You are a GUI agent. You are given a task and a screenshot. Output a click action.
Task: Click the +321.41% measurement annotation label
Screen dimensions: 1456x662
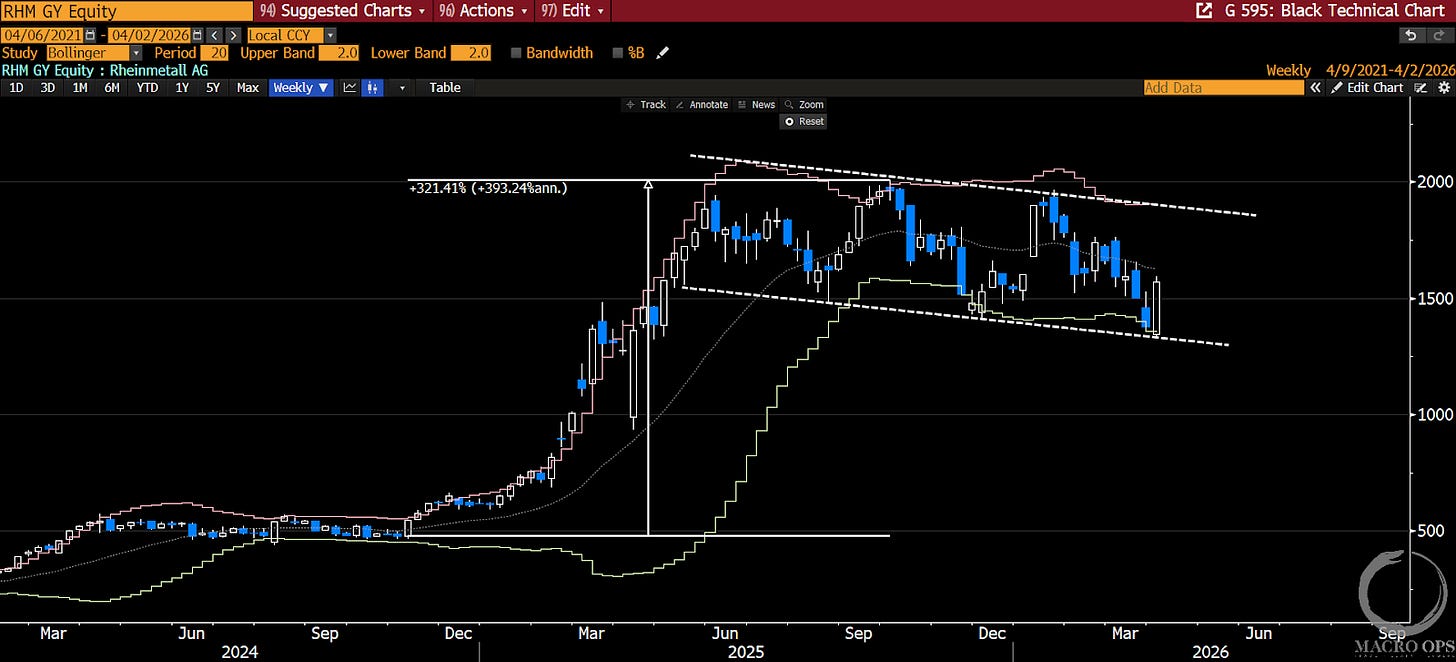488,187
